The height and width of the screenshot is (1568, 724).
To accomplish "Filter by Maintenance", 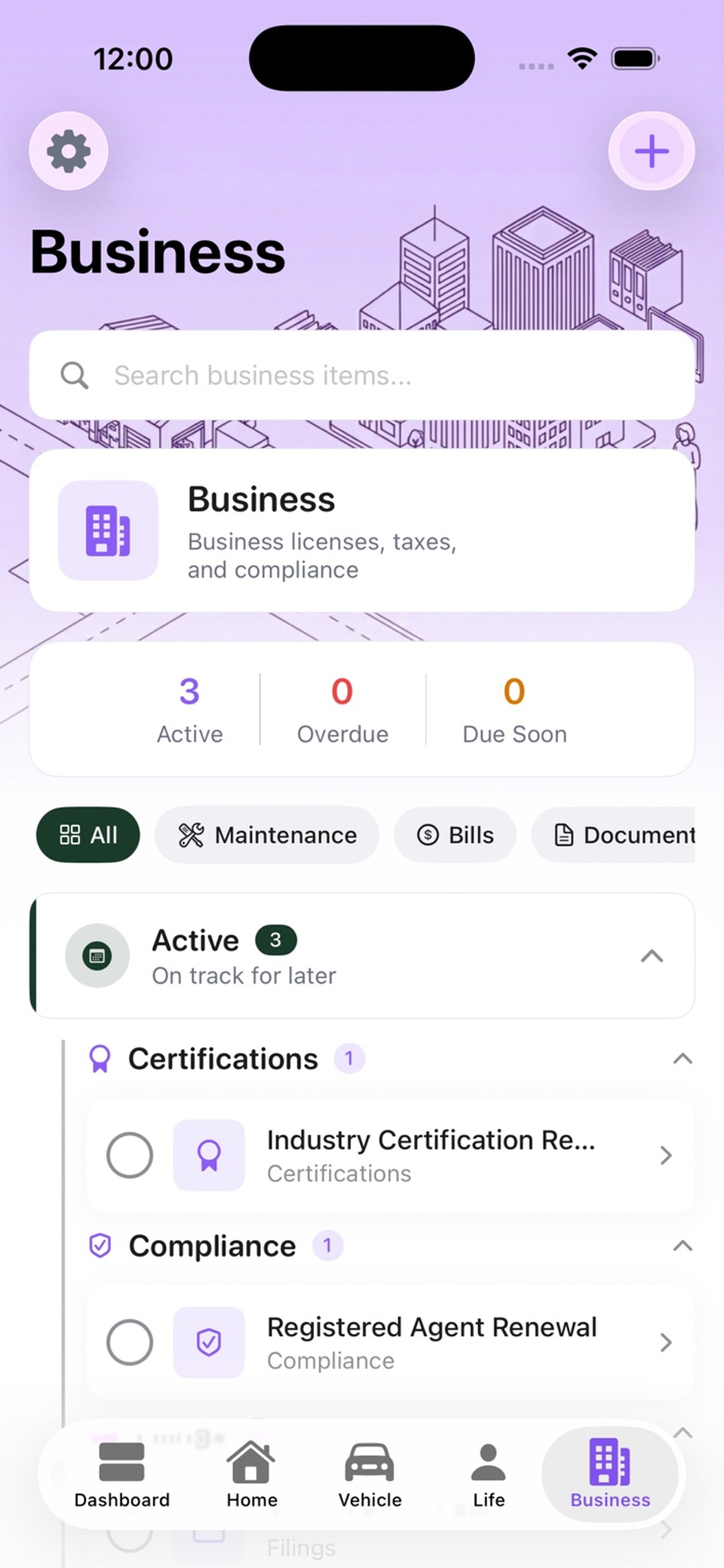I will pyautogui.click(x=267, y=835).
